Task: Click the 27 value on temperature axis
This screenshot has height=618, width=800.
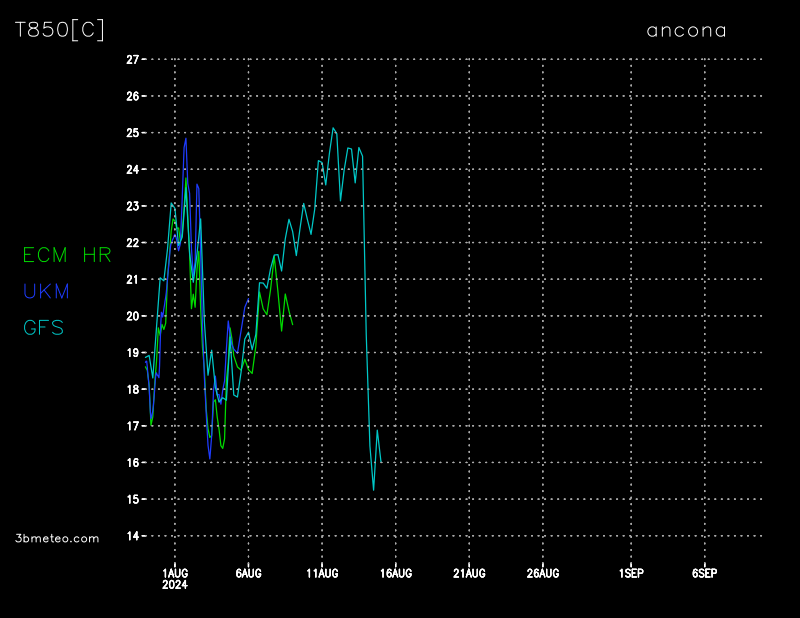Action: [x=132, y=59]
